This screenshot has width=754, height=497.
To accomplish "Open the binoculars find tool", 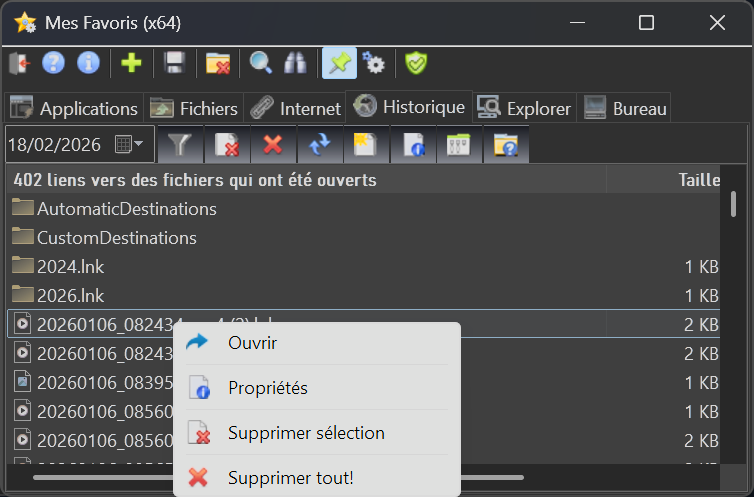I will (296, 64).
